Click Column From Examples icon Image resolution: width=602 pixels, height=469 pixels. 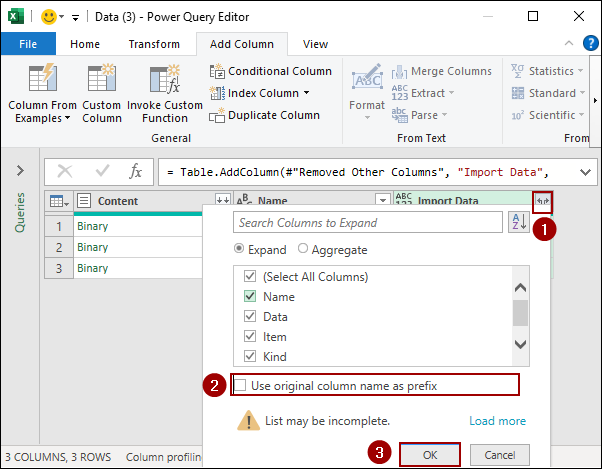pos(42,80)
